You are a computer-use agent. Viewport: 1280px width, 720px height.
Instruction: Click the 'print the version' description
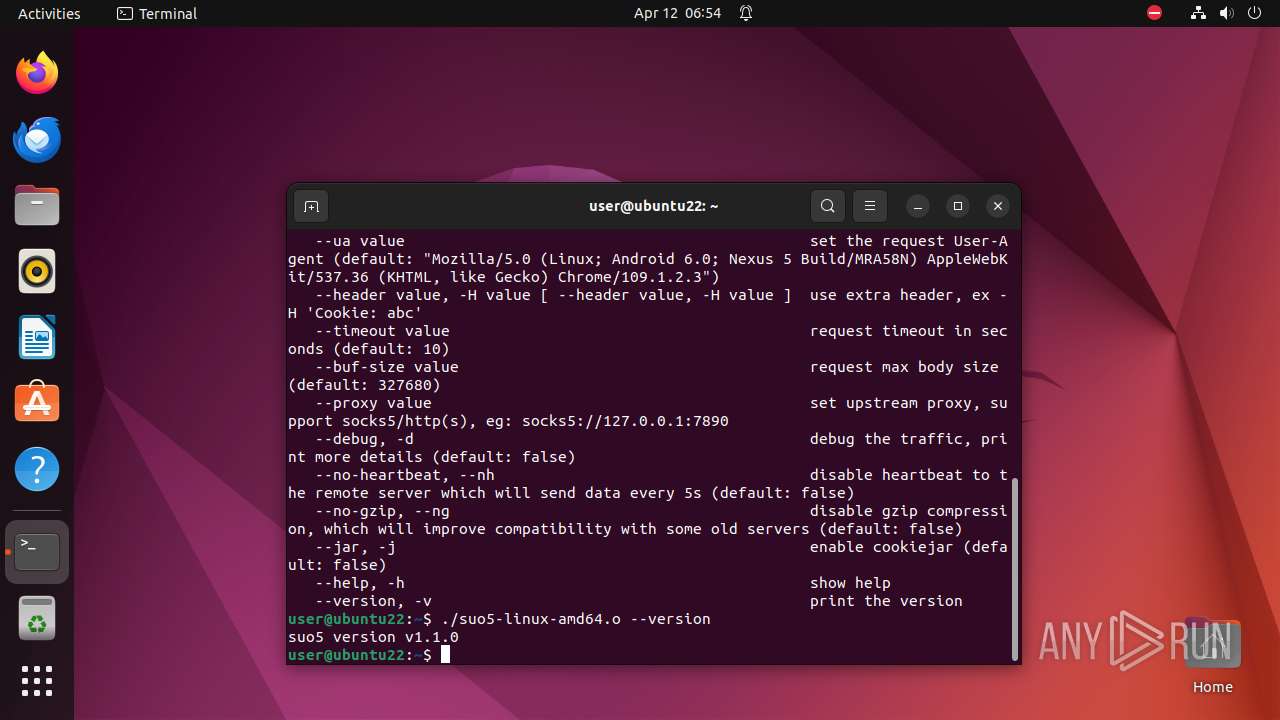[886, 601]
